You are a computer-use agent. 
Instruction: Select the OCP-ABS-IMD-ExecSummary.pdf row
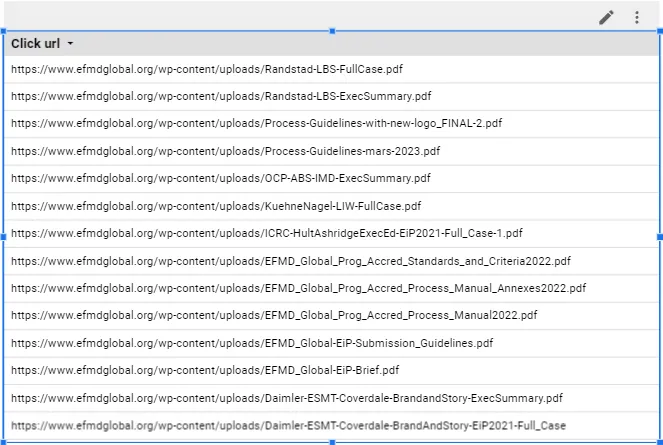(332, 179)
